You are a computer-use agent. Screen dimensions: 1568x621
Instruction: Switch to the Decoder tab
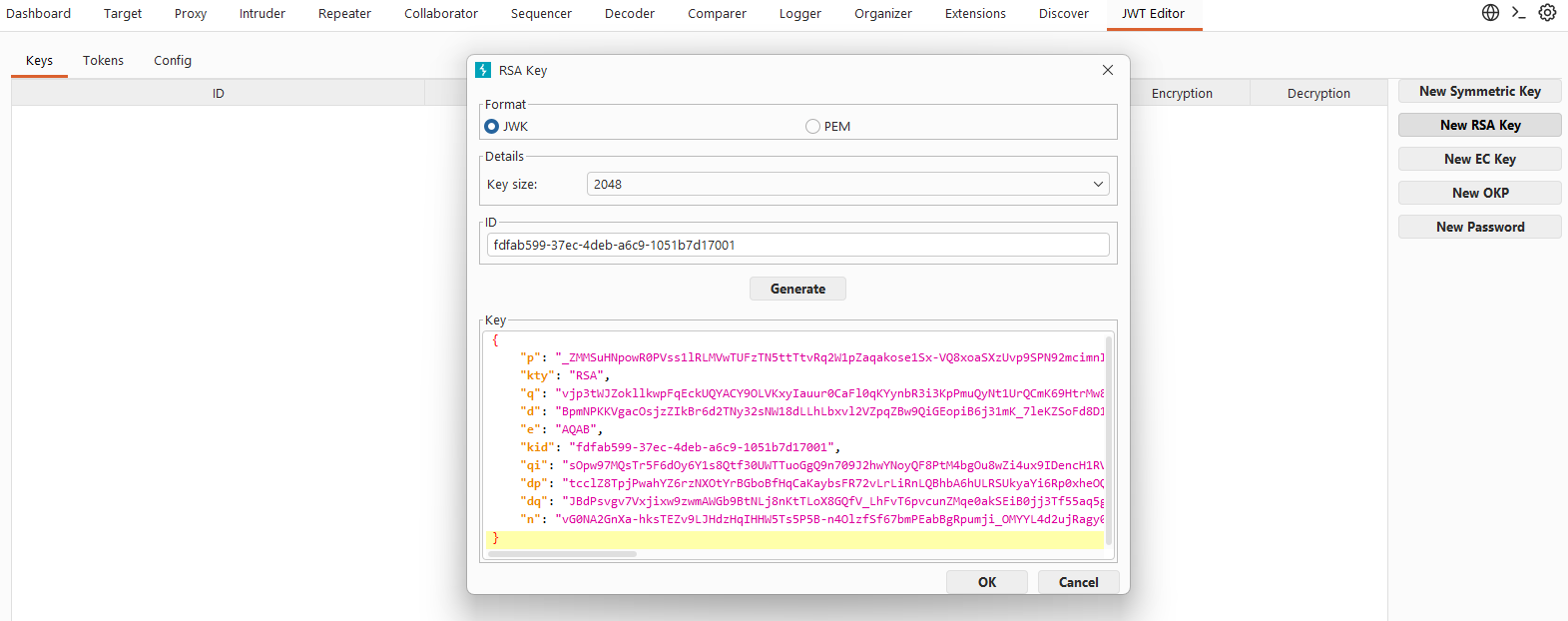630,14
